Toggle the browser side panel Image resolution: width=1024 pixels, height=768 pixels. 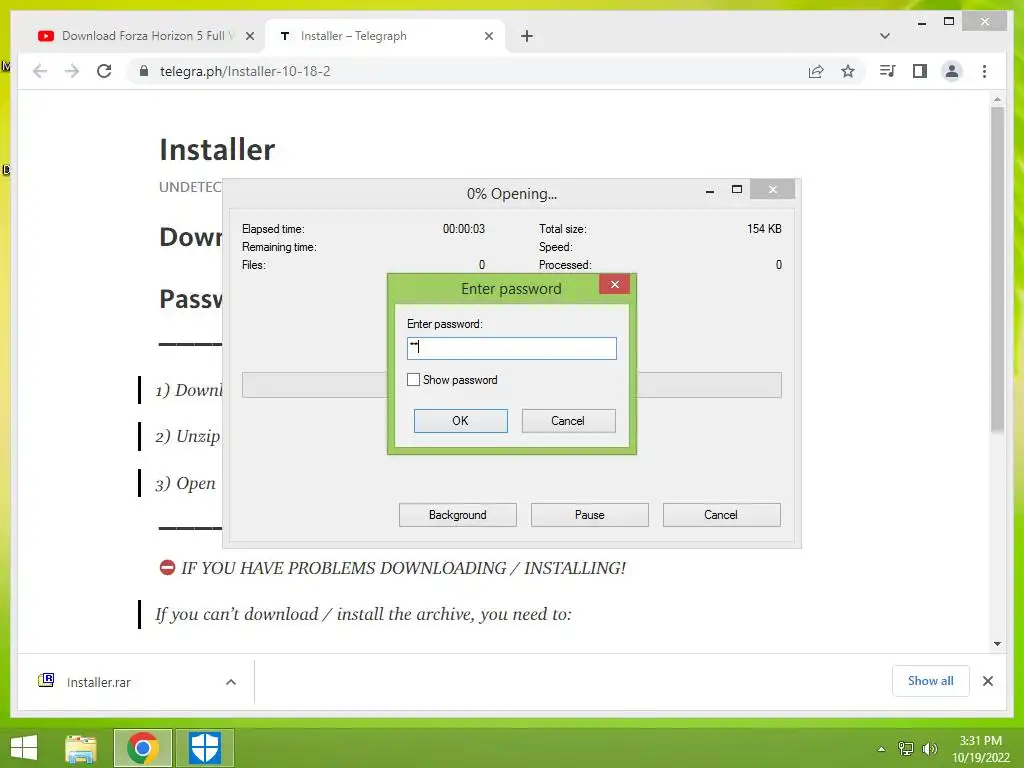pyautogui.click(x=920, y=71)
